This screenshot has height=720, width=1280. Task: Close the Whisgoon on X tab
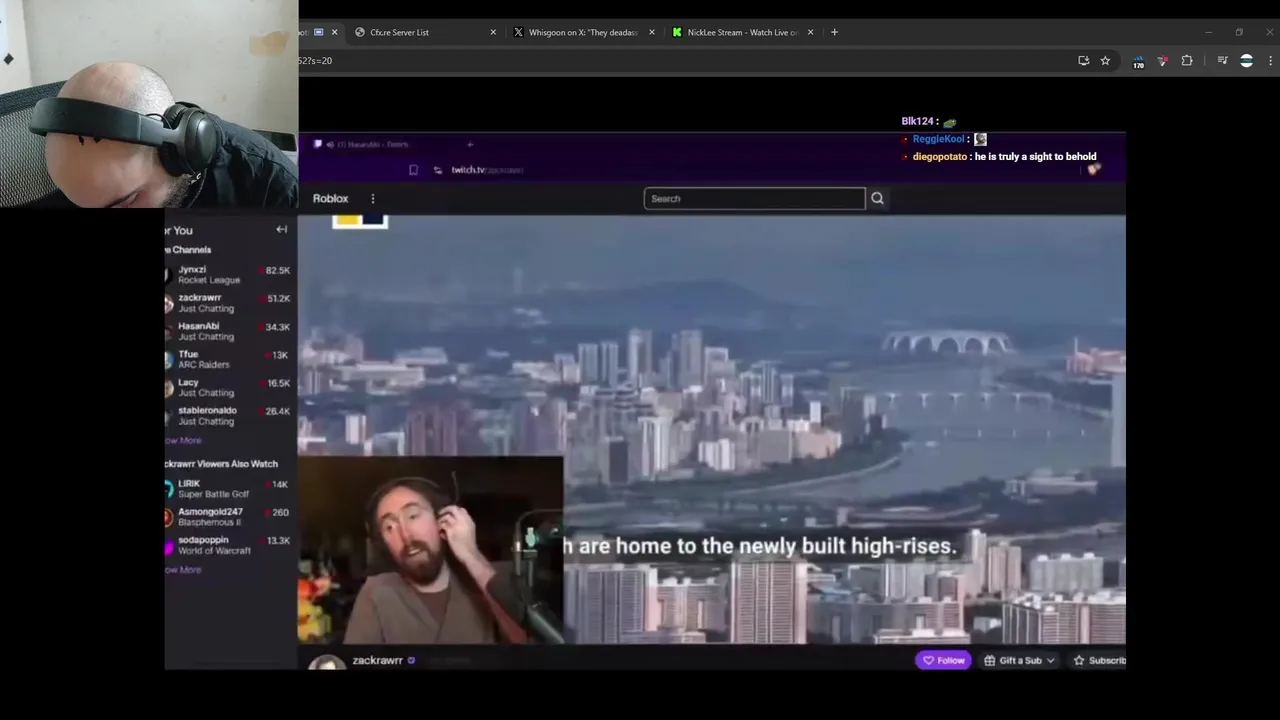(652, 32)
